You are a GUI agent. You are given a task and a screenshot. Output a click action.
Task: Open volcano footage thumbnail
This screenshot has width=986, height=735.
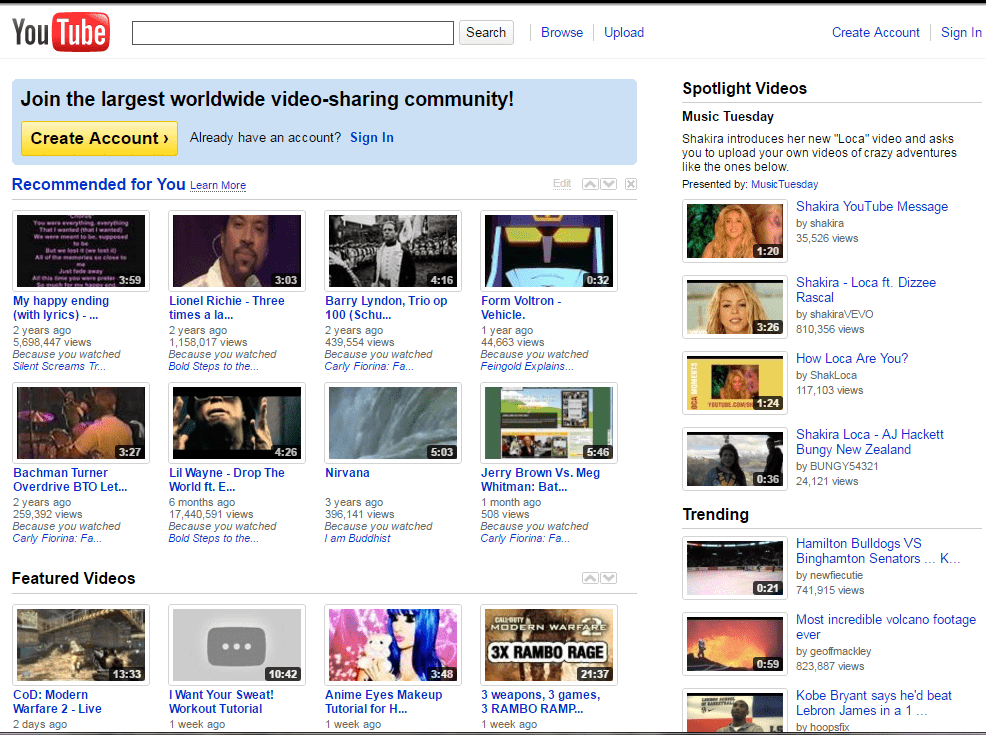[735, 644]
